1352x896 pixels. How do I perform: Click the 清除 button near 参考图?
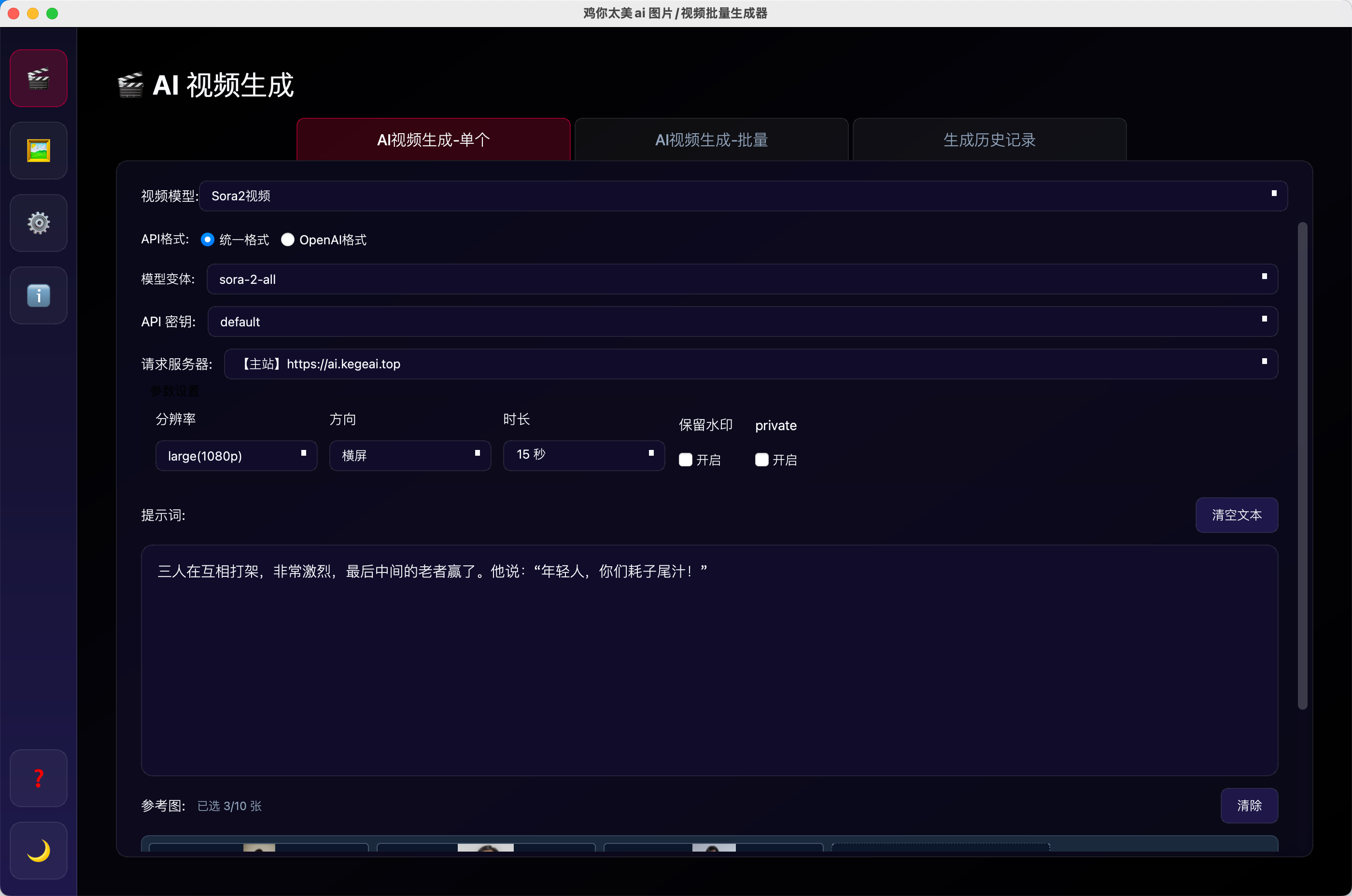[x=1249, y=806]
